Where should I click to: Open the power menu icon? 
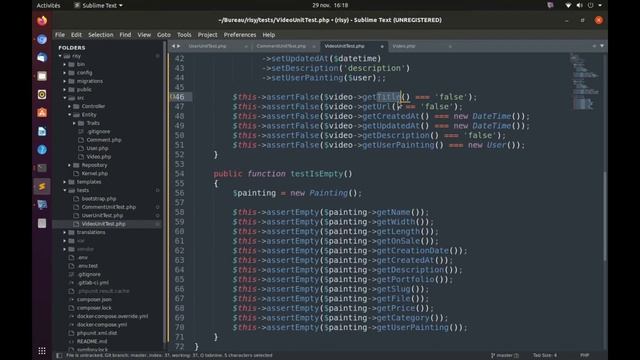590,5
